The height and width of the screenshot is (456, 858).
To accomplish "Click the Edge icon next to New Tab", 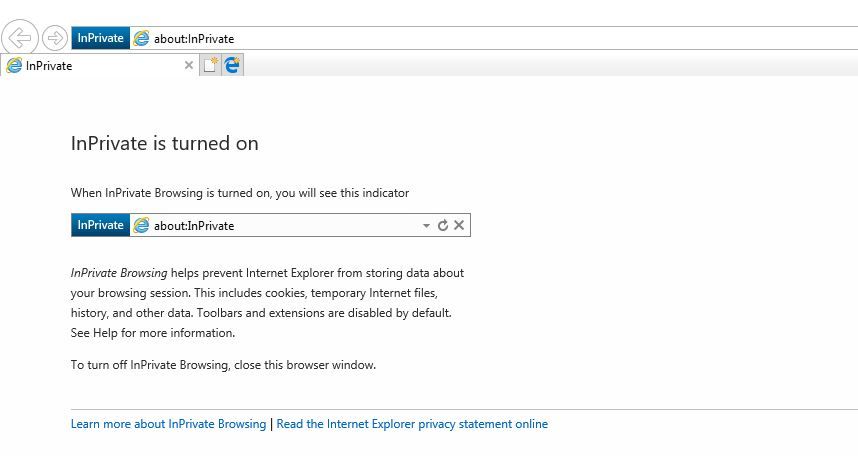I will pos(233,66).
